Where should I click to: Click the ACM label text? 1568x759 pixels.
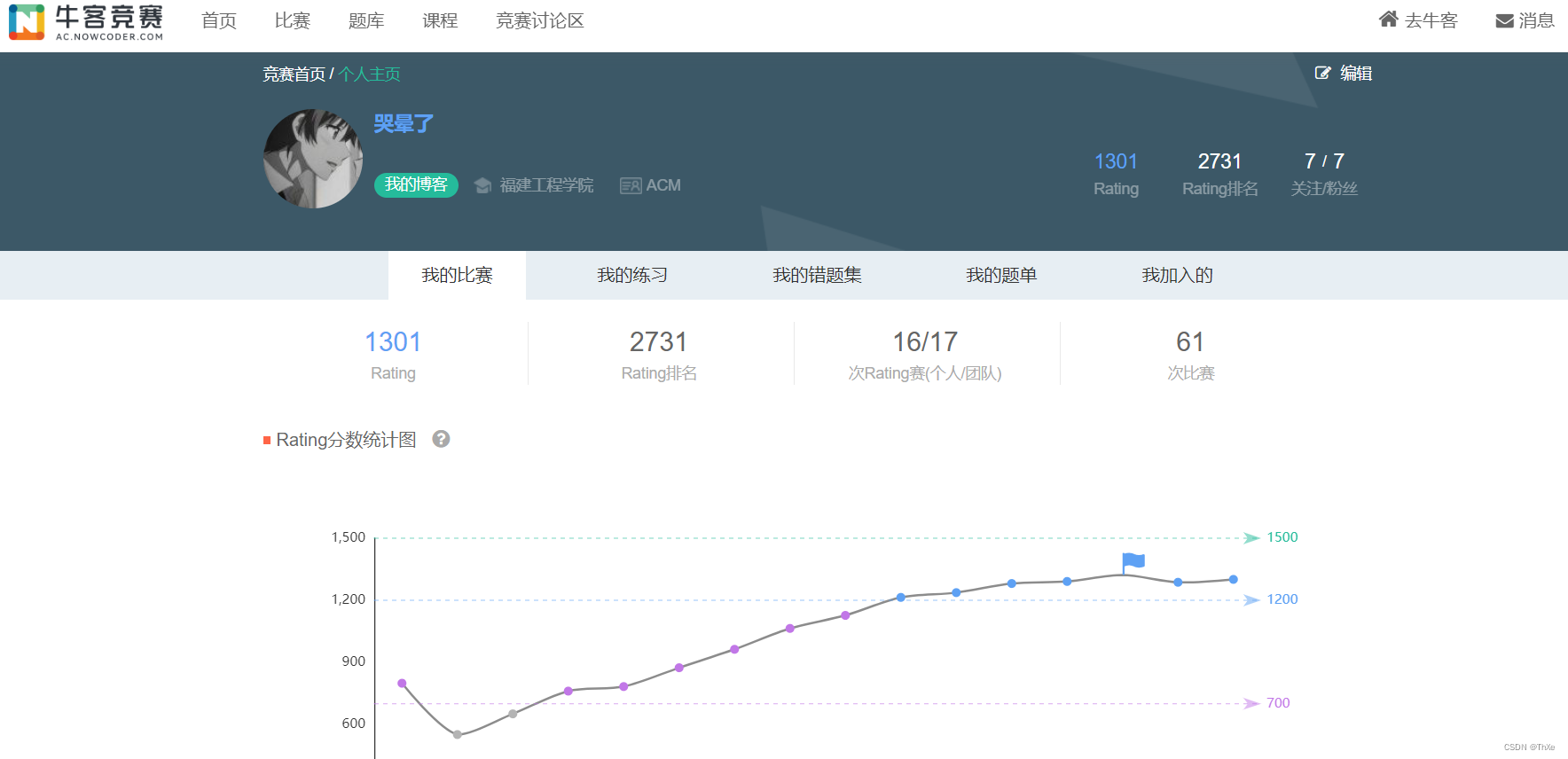pyautogui.click(x=663, y=185)
